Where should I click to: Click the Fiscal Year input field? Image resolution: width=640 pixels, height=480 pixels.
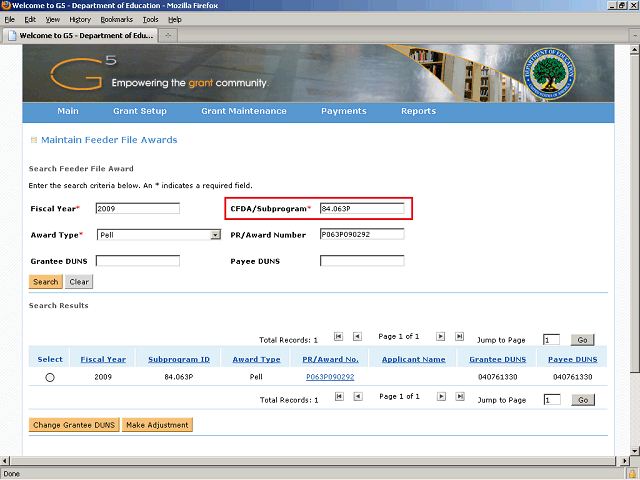tap(138, 209)
